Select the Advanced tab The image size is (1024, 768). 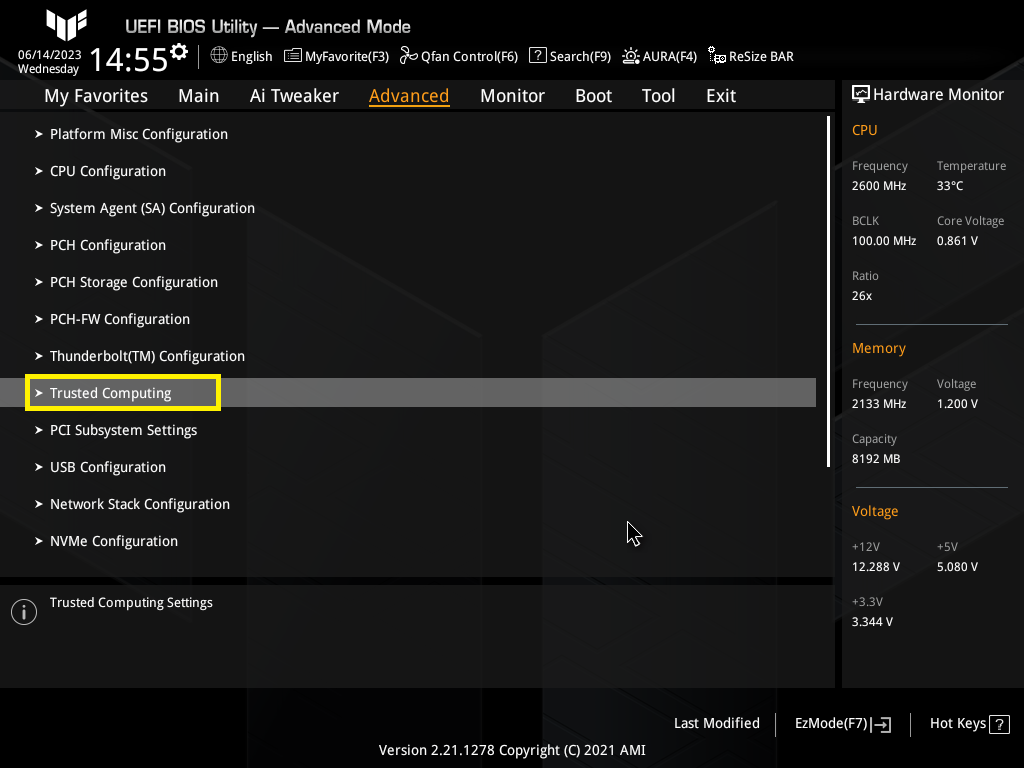pyautogui.click(x=409, y=96)
